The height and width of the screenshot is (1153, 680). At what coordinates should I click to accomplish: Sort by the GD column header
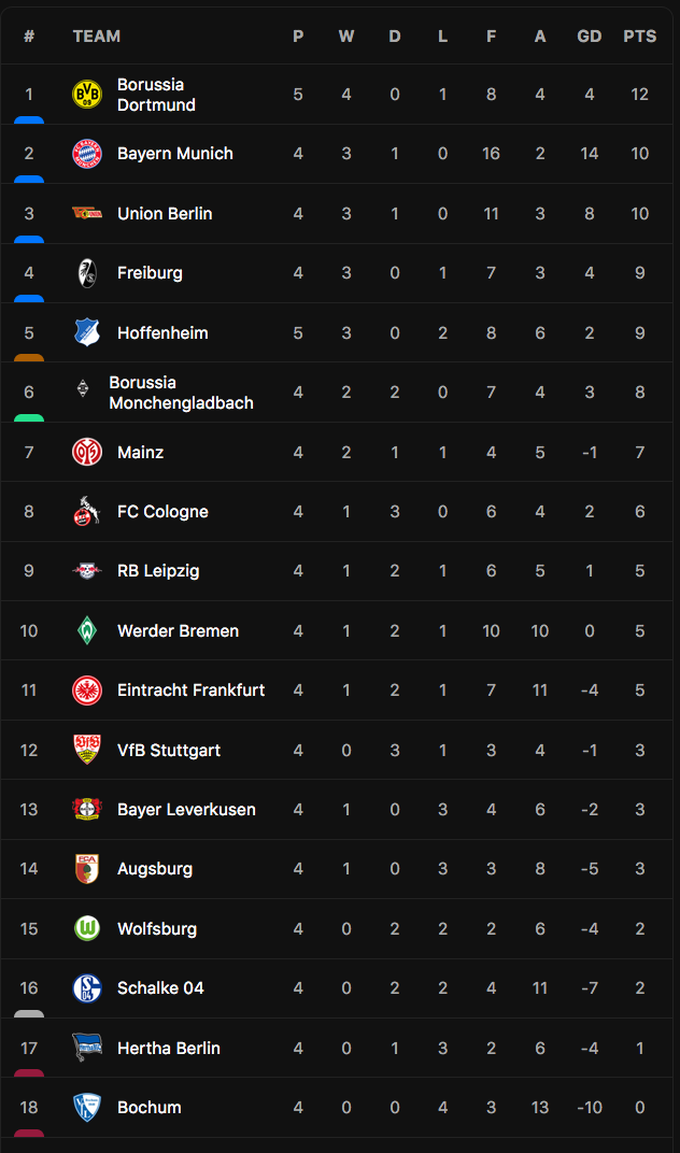point(590,36)
